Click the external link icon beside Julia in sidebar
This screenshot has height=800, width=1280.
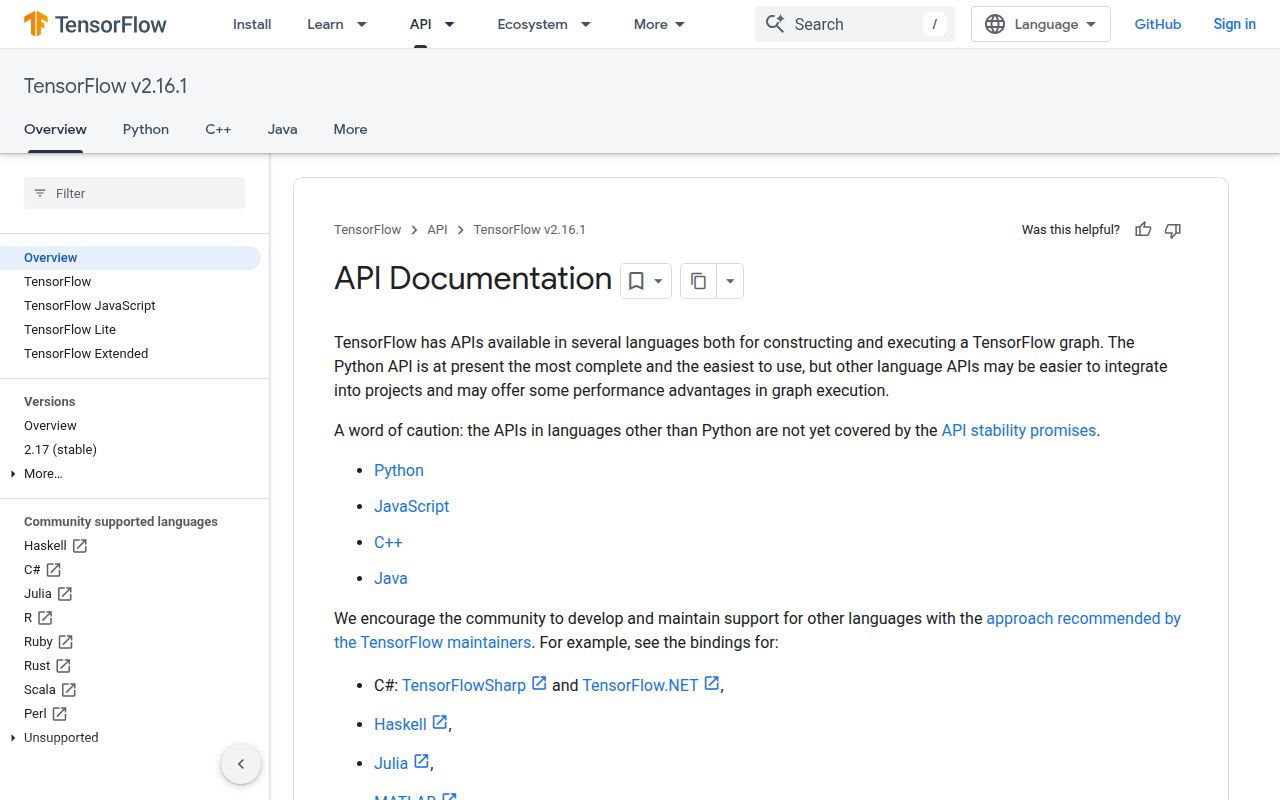pyautogui.click(x=65, y=594)
